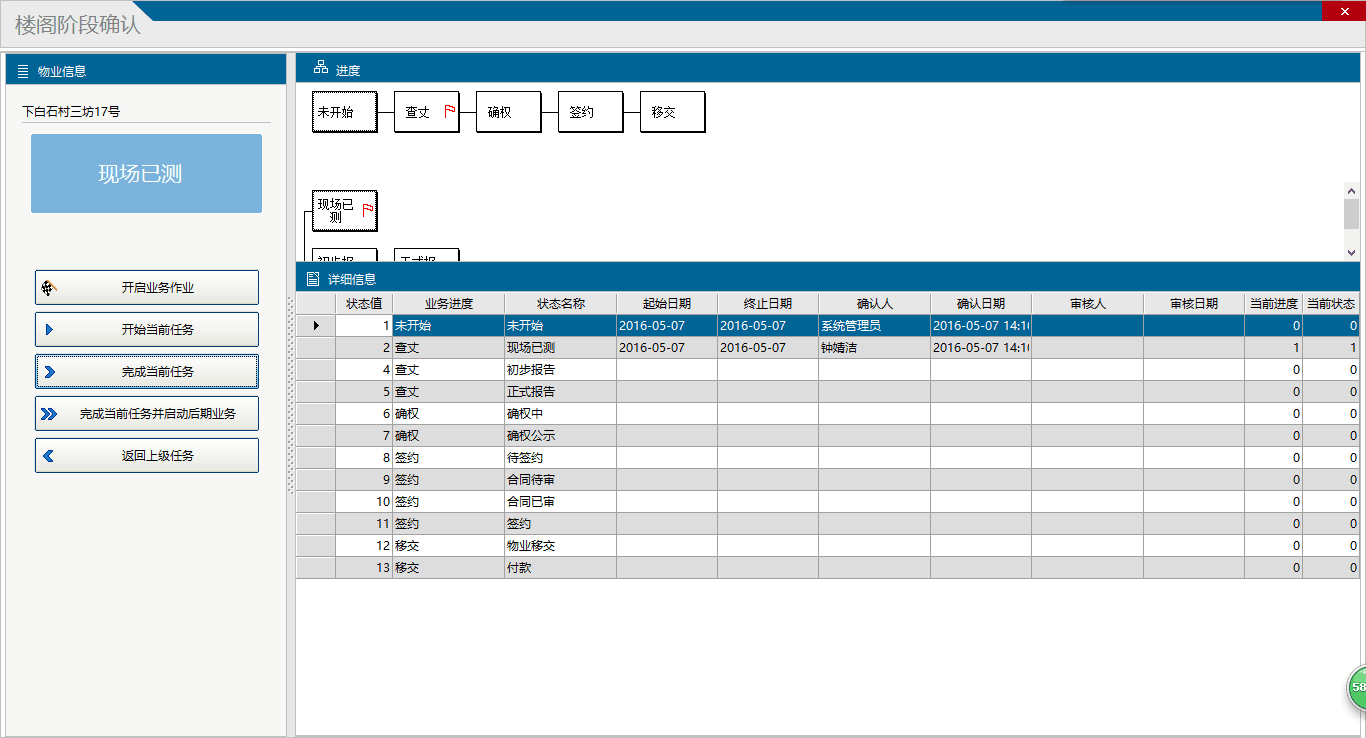Click the 开始当前任务 play arrow icon
The height and width of the screenshot is (738, 1366).
(49, 330)
